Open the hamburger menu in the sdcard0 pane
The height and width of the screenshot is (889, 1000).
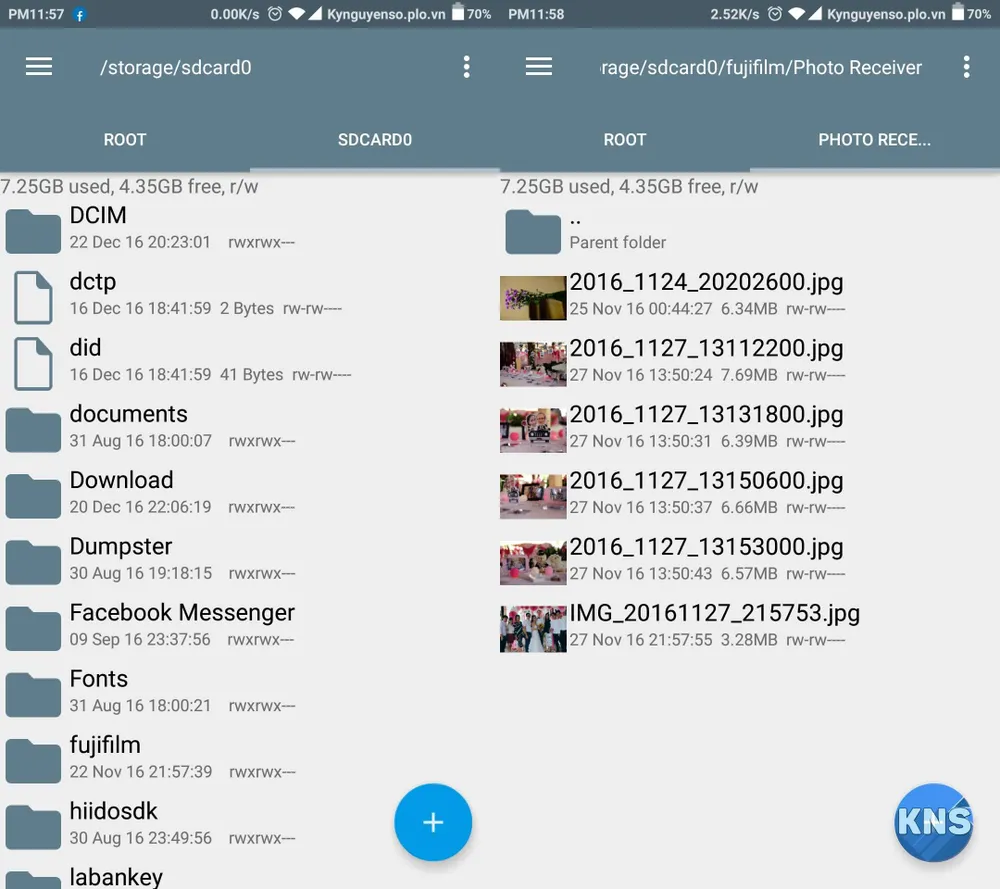coord(39,67)
